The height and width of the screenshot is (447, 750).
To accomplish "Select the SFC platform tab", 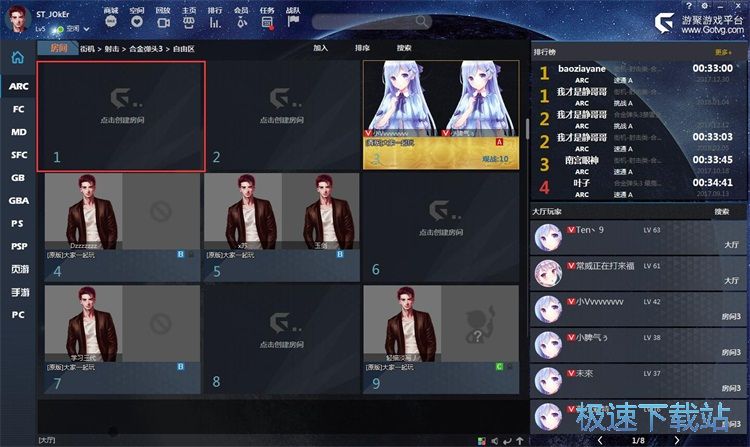I will point(18,155).
